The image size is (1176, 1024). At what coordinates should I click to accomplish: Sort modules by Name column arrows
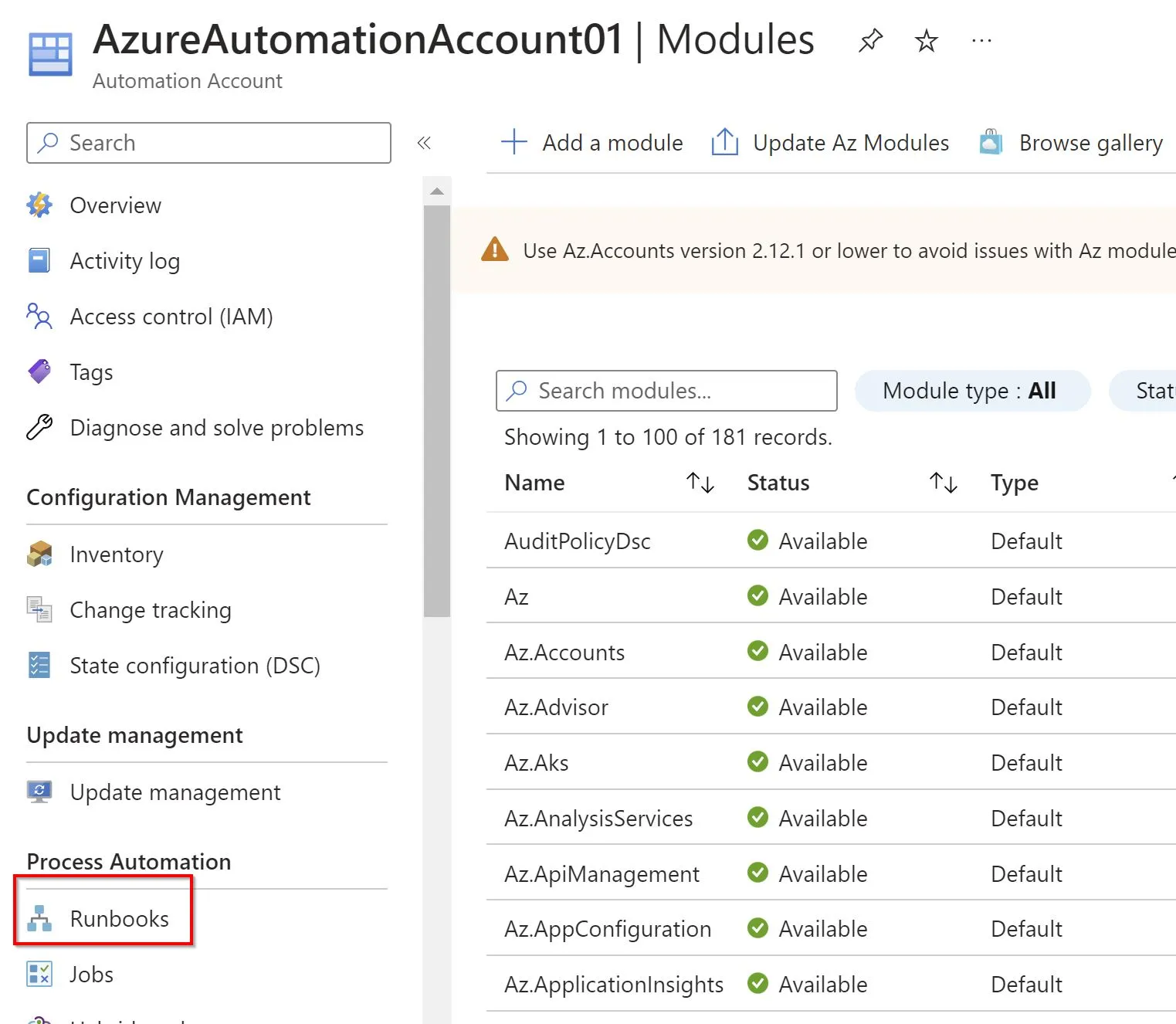tap(700, 483)
